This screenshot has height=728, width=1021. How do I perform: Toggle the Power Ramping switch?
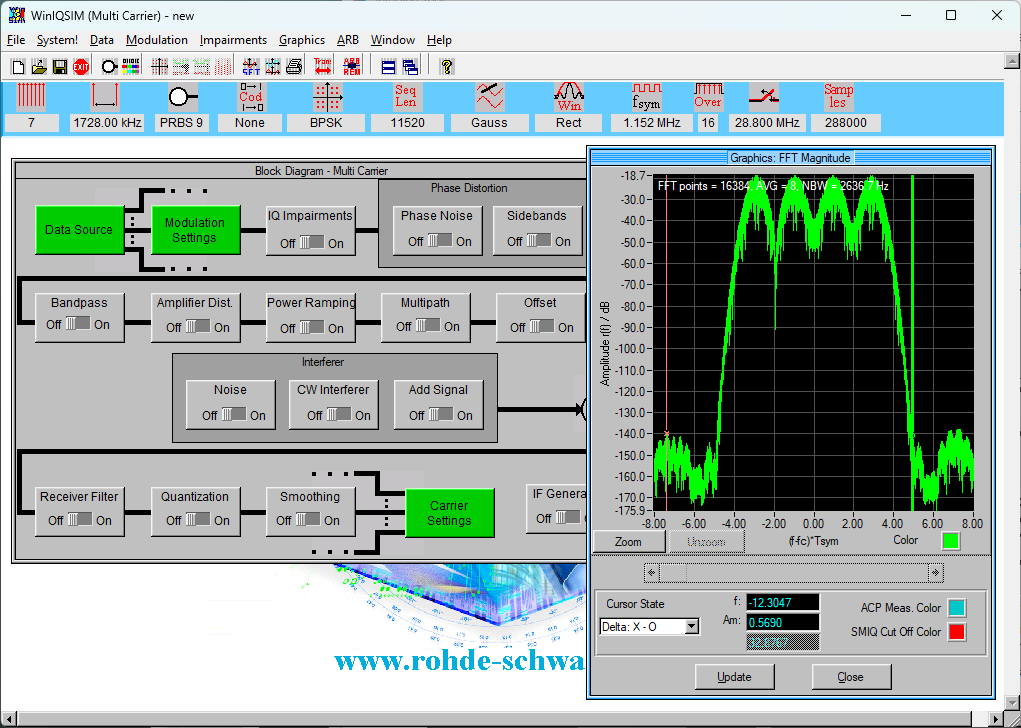(x=312, y=327)
